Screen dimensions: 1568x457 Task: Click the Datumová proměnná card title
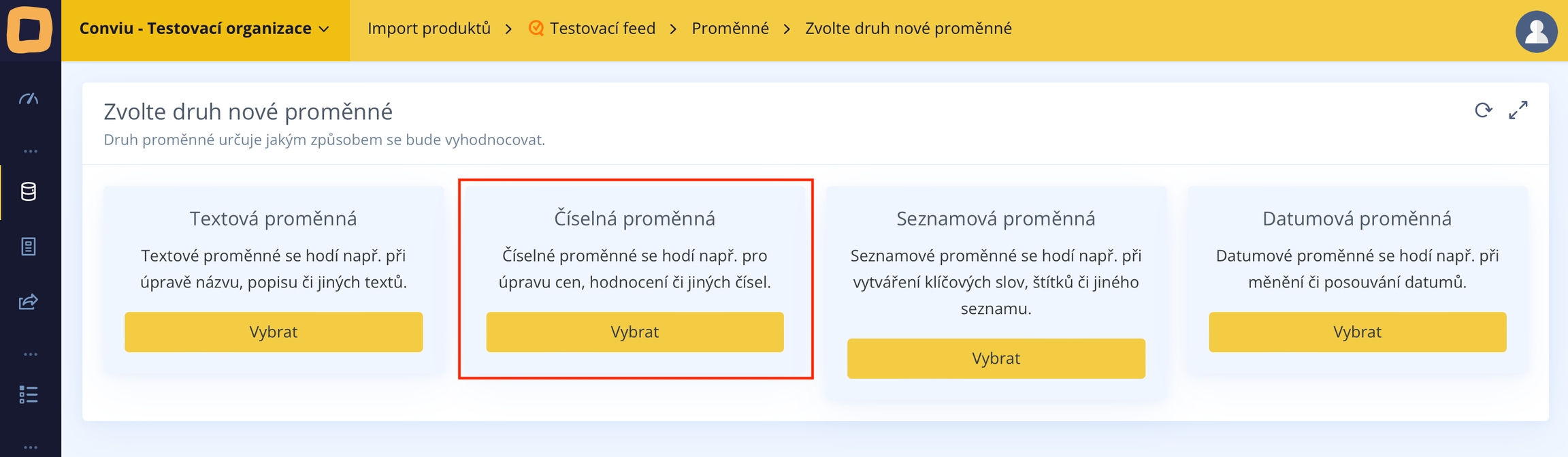pos(1356,219)
